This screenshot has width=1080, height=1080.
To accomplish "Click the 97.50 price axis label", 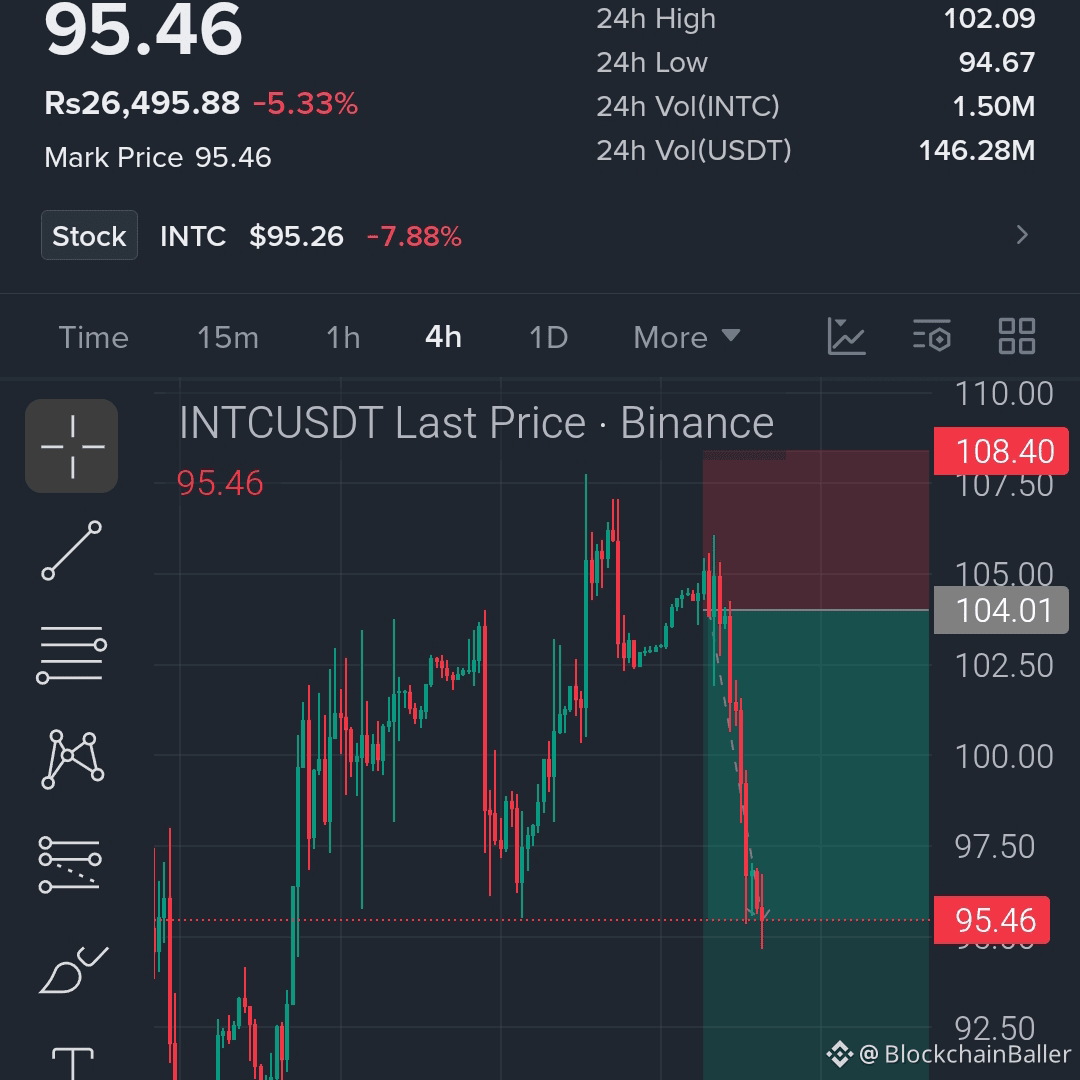I will (995, 847).
